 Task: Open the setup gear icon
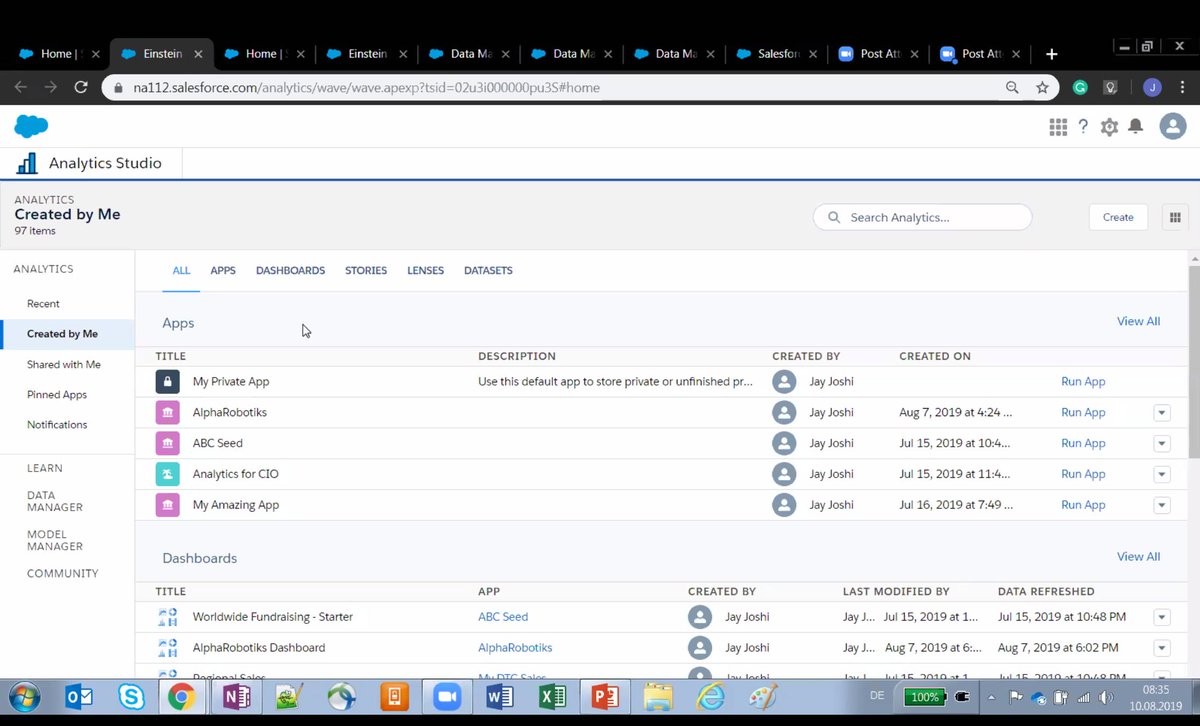pyautogui.click(x=1109, y=127)
